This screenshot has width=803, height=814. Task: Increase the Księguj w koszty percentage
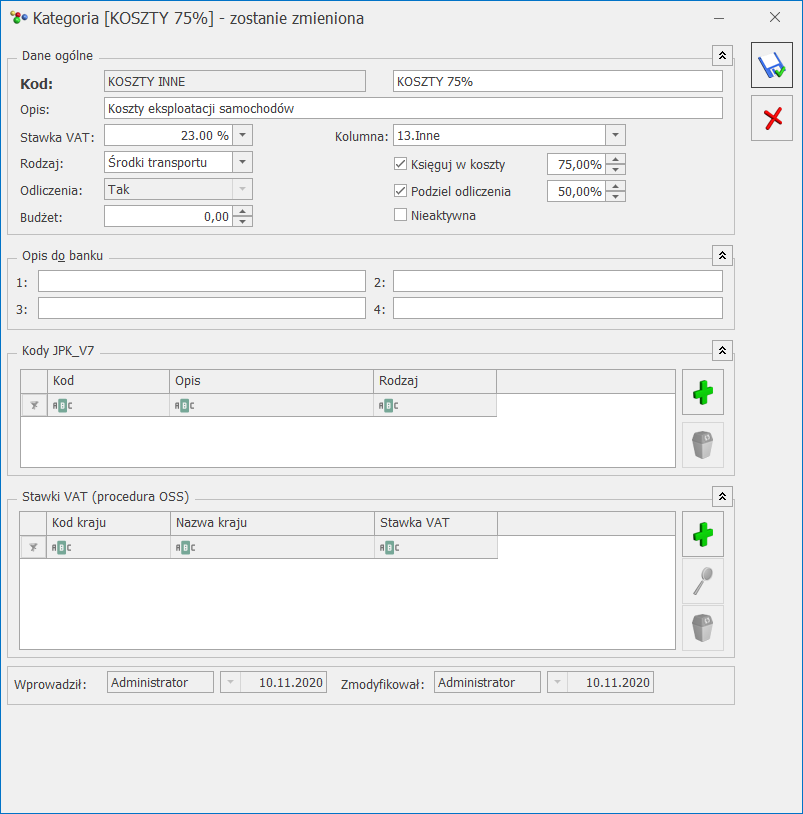click(x=615, y=159)
